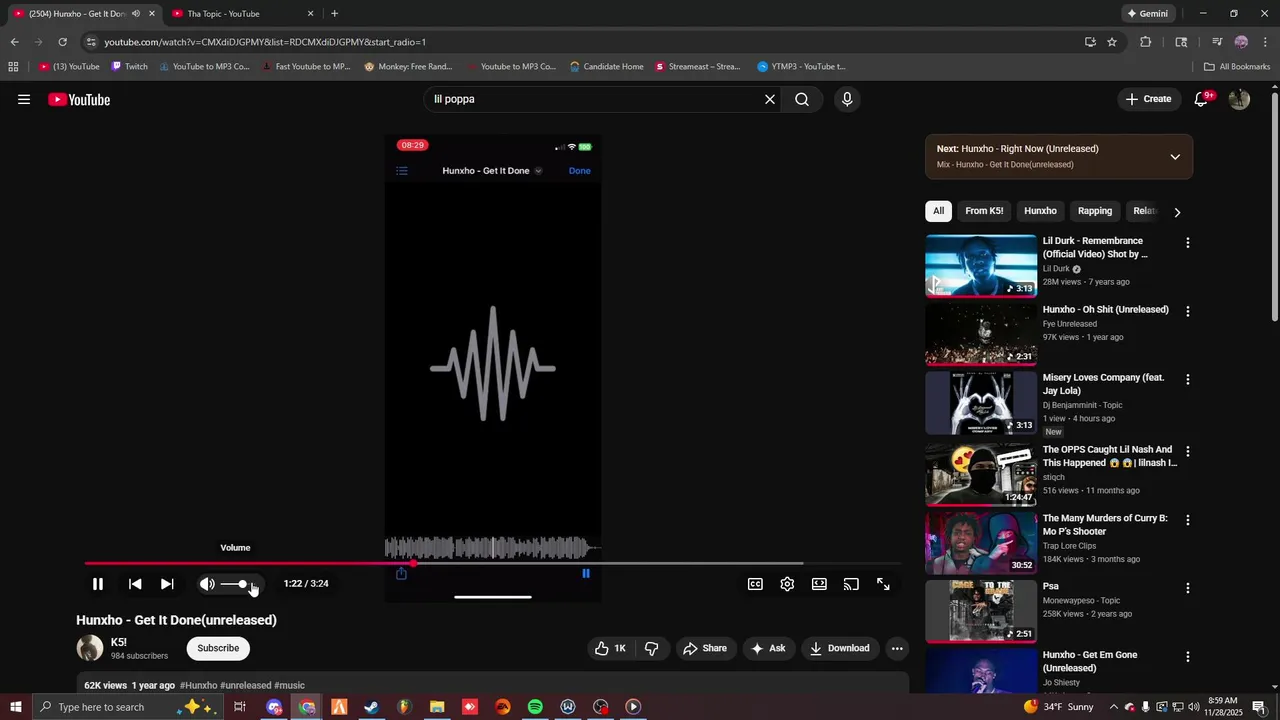
Task: Skip to next video
Action: (167, 584)
